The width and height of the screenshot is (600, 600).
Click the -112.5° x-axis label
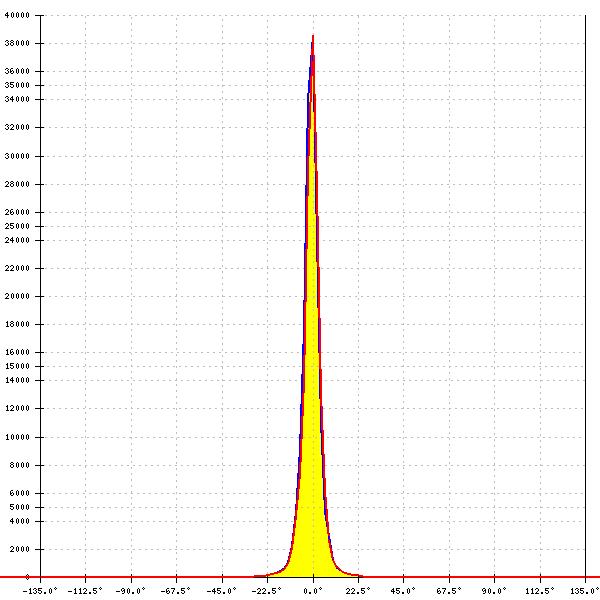click(85, 591)
